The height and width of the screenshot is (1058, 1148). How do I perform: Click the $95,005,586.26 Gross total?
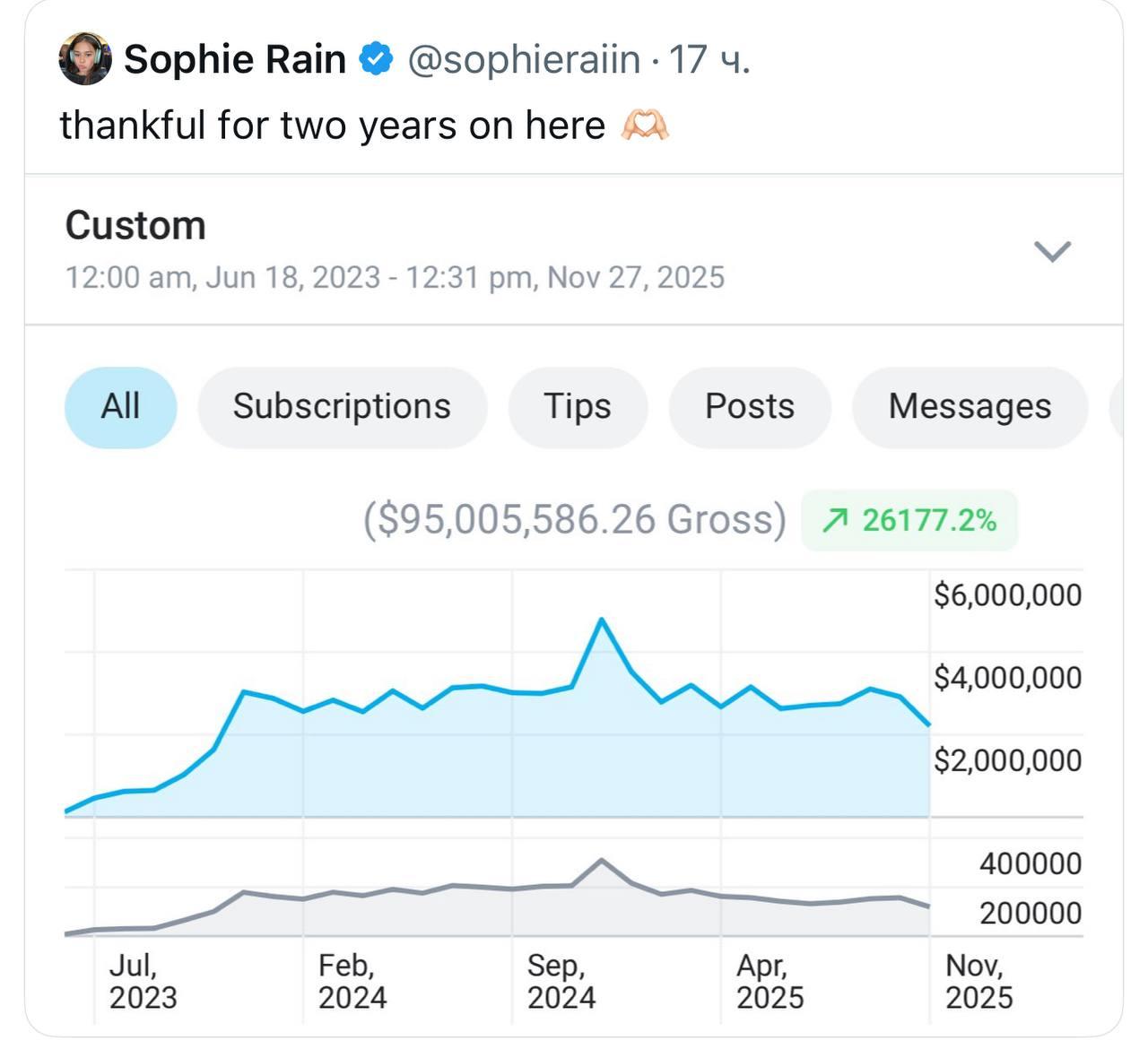click(x=574, y=520)
